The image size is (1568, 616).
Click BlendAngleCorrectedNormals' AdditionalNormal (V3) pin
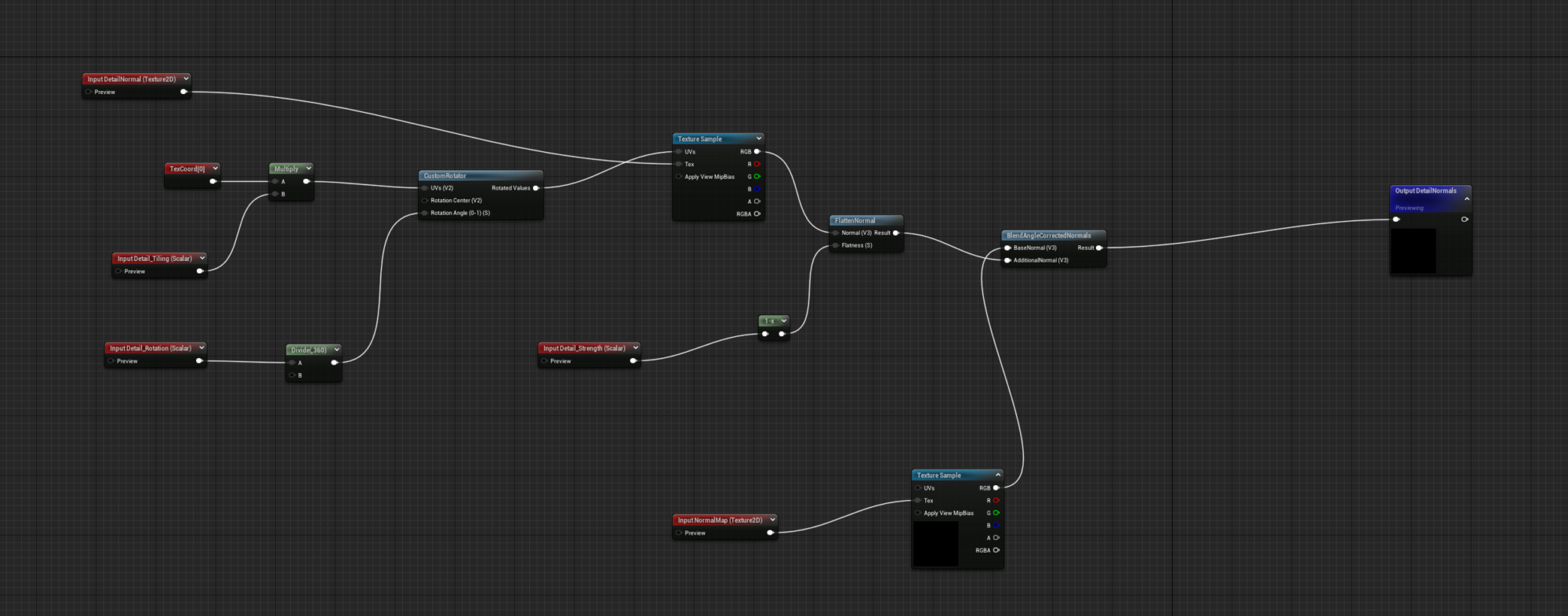point(1007,260)
